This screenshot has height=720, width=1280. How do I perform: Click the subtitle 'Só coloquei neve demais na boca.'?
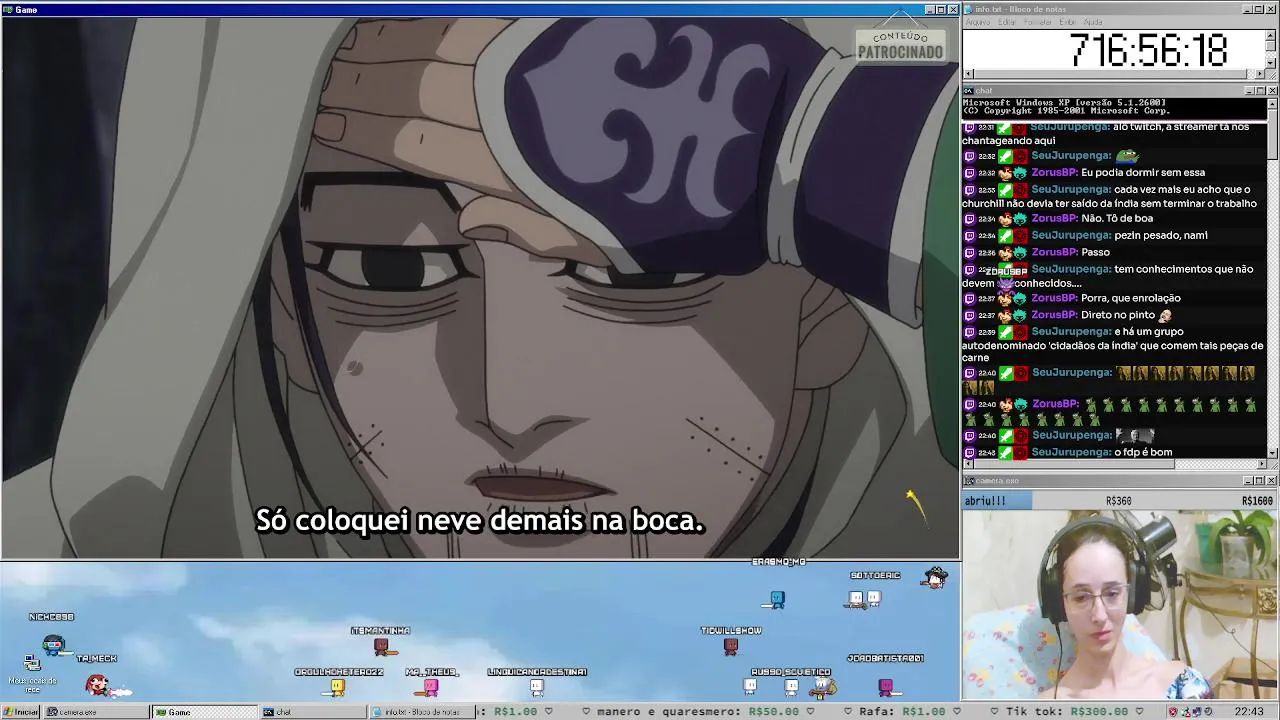[x=480, y=521]
